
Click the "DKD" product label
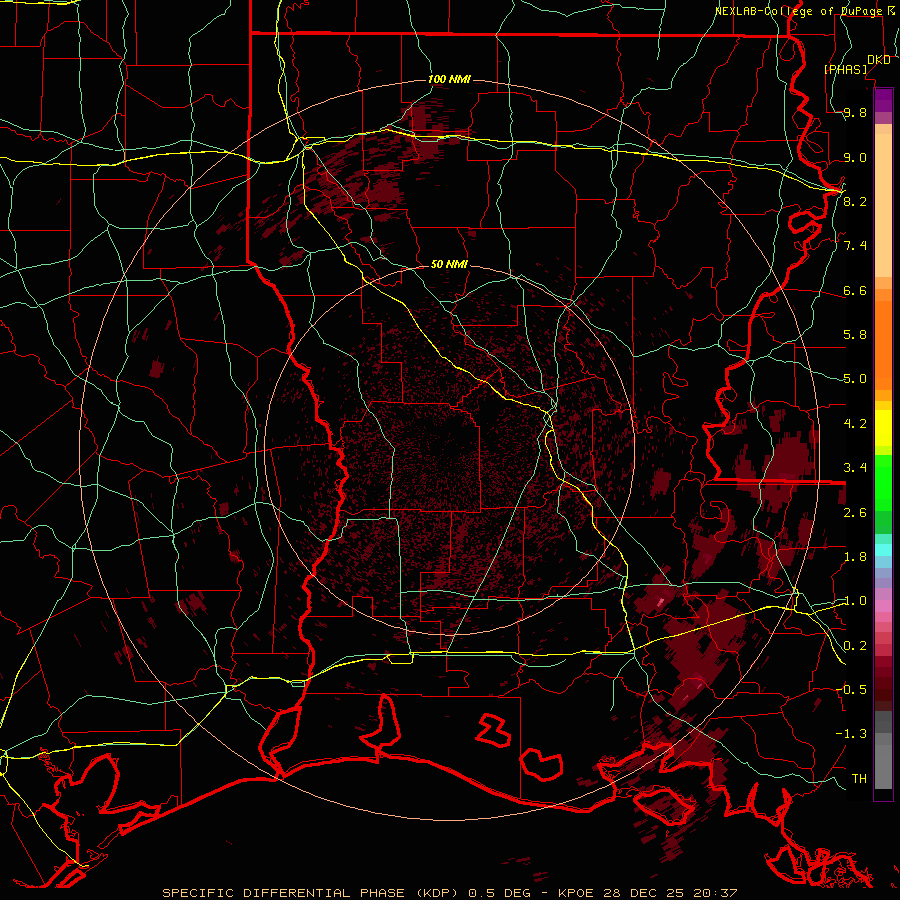coord(878,60)
